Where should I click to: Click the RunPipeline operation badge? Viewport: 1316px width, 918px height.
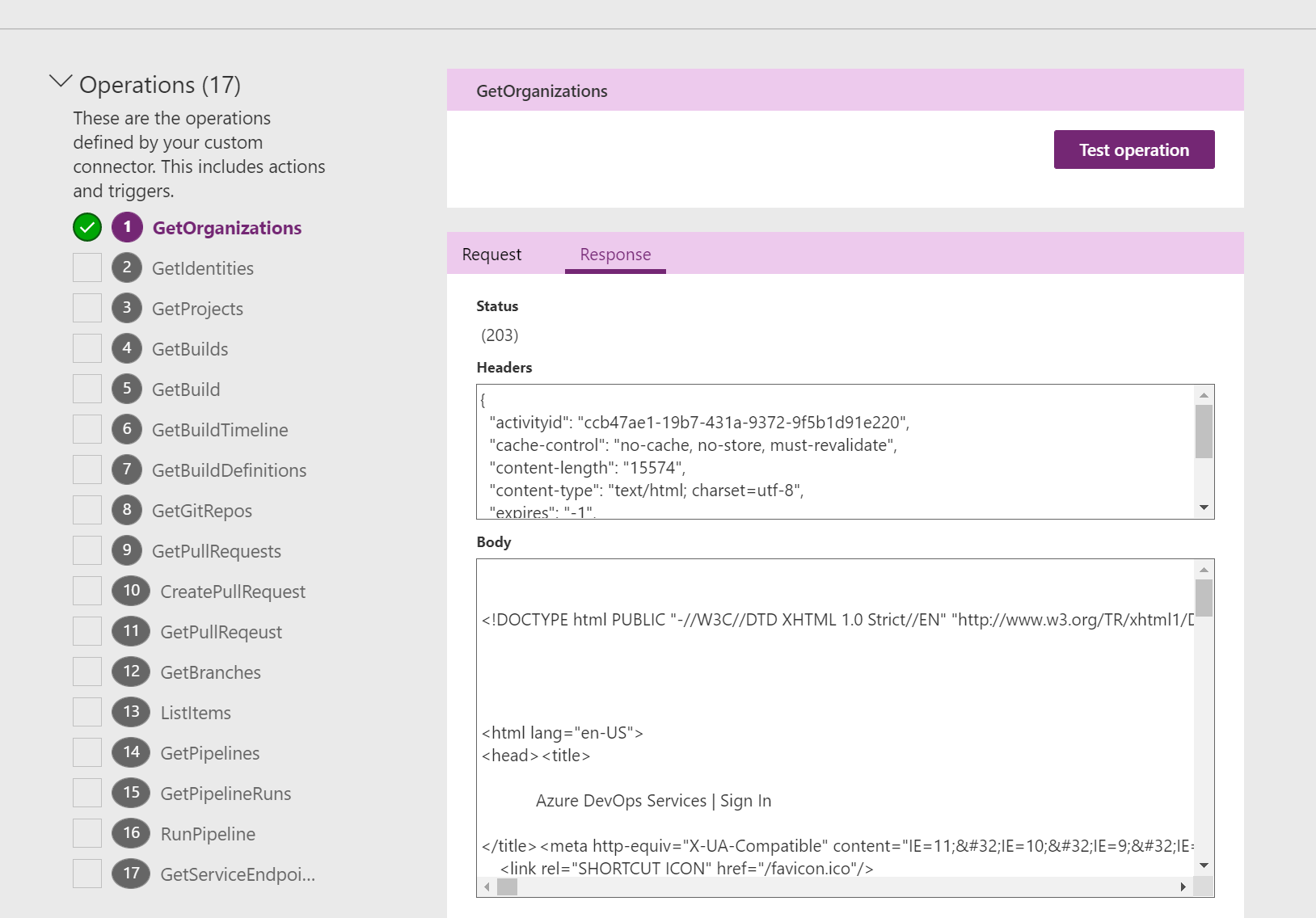[130, 833]
